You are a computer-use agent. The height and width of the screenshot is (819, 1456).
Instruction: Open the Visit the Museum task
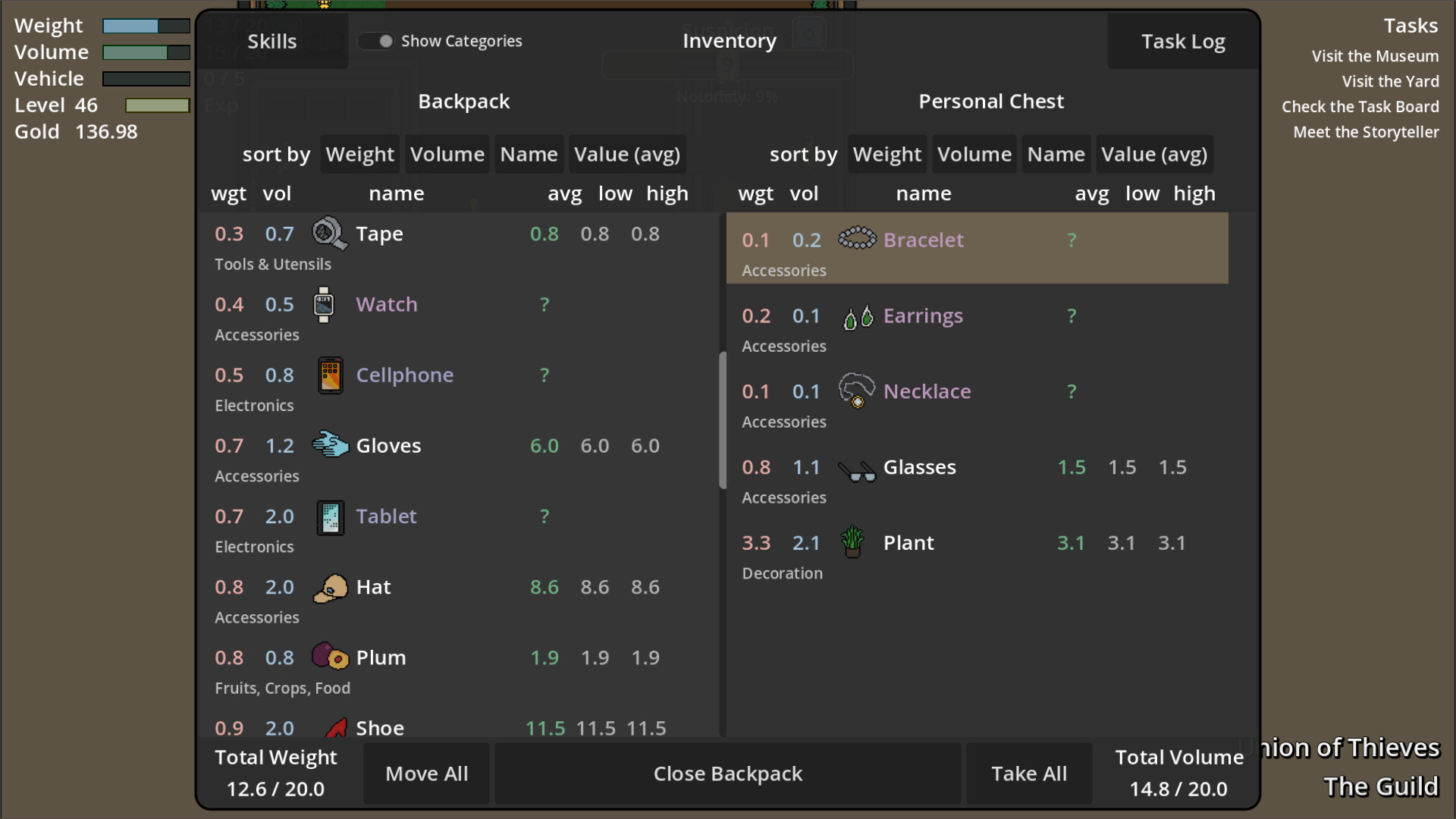[x=1374, y=55]
